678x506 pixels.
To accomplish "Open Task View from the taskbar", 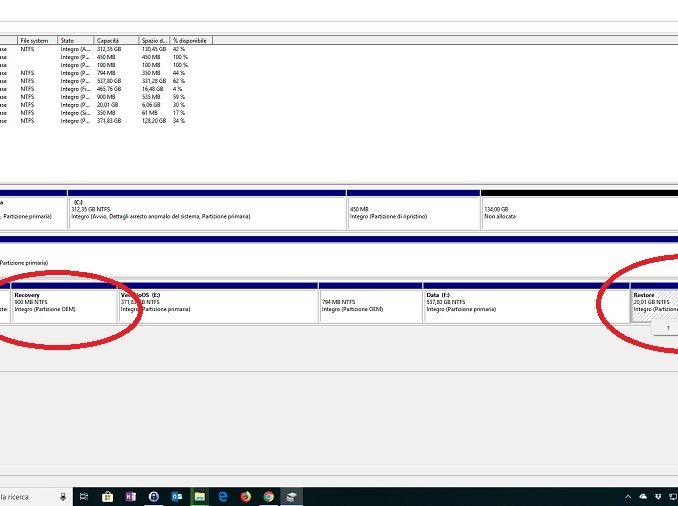I will pos(84,497).
